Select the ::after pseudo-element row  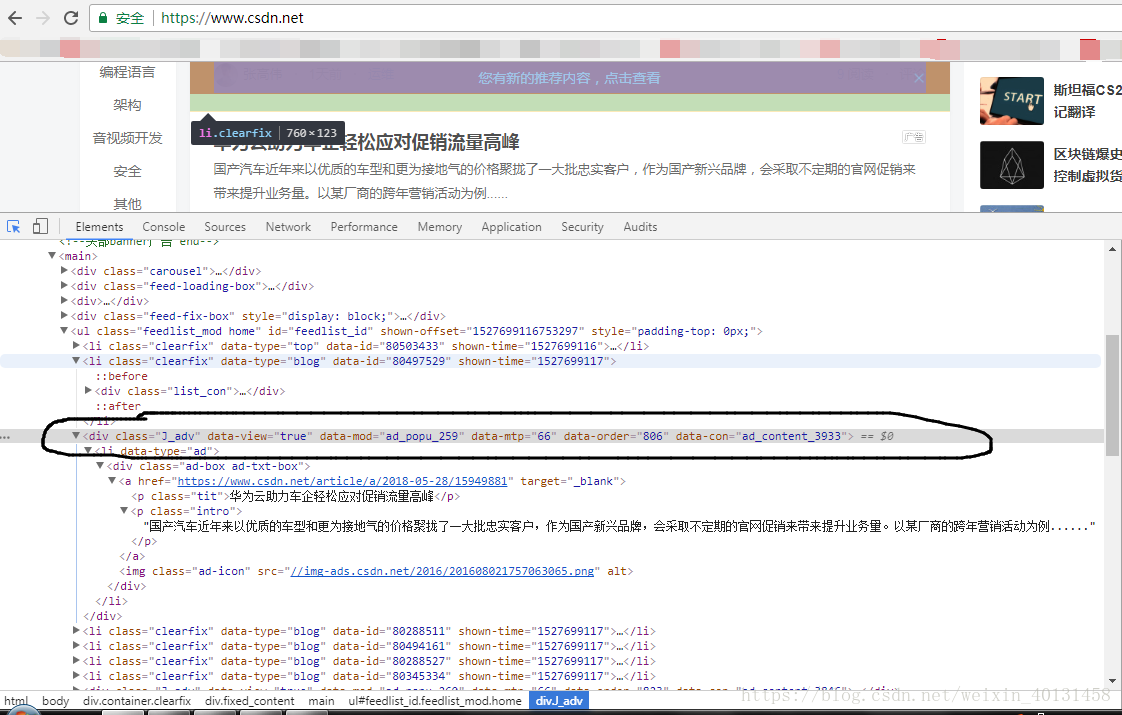[x=118, y=406]
